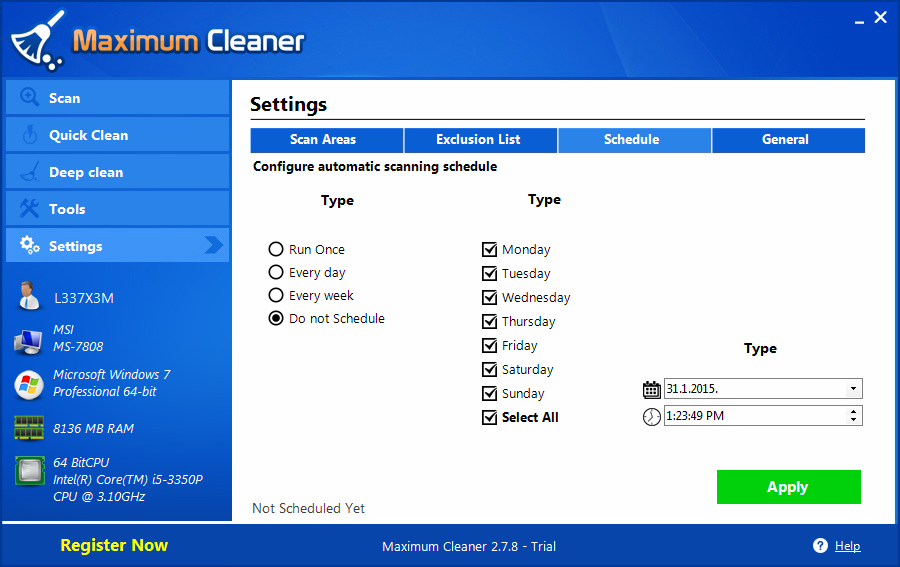This screenshot has width=900, height=567.
Task: Open the Deep clean section
Action: [x=117, y=172]
